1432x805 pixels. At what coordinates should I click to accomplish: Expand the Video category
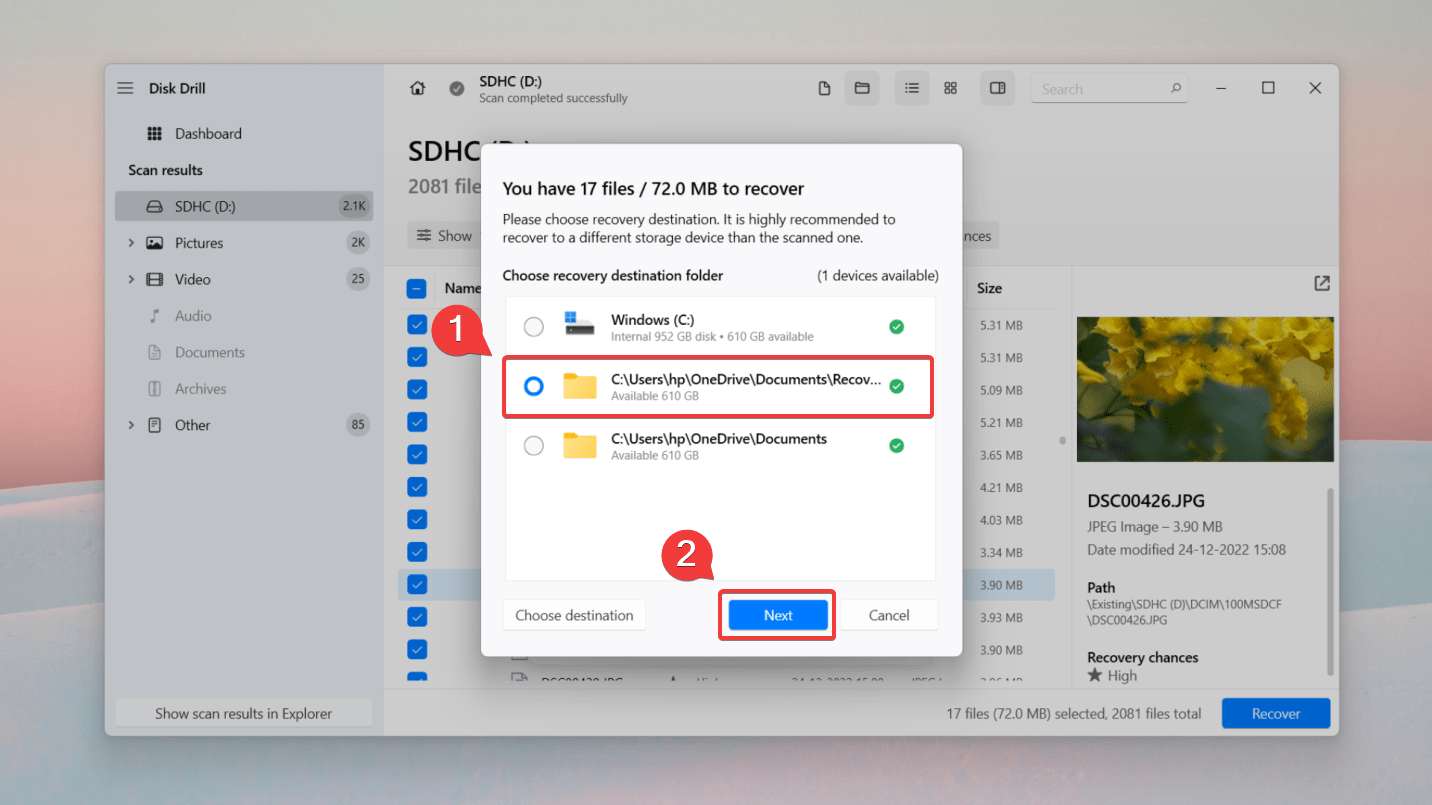click(x=131, y=279)
